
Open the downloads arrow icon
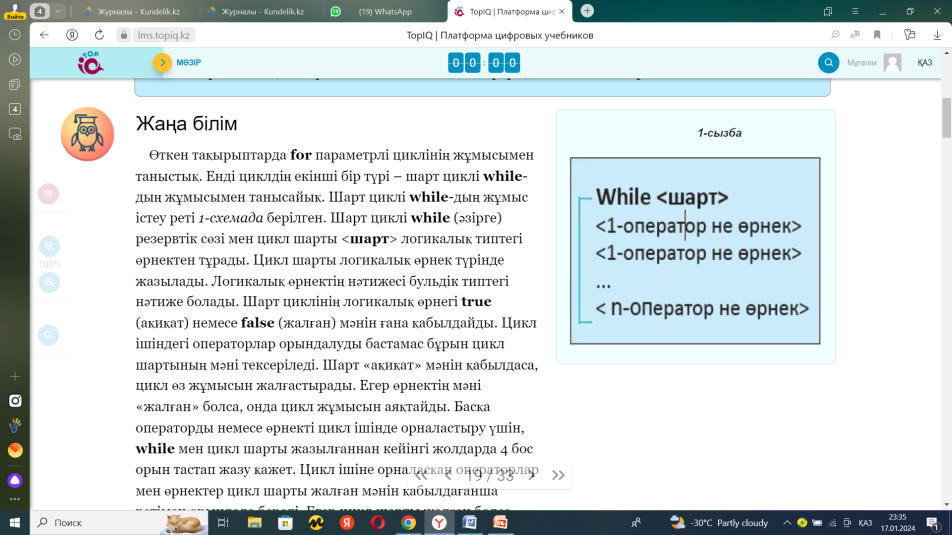(x=937, y=35)
